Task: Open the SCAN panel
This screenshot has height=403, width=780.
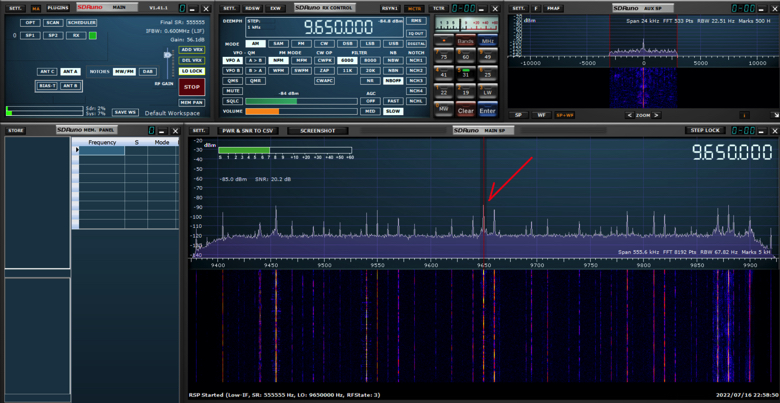Action: click(x=53, y=23)
